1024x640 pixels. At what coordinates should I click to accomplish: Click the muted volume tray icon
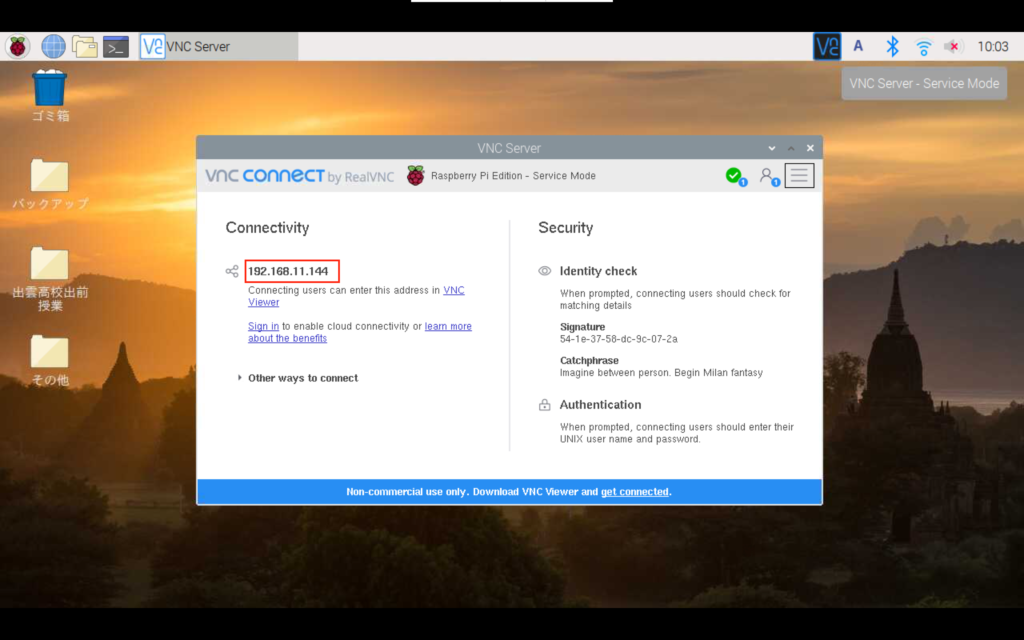(953, 47)
